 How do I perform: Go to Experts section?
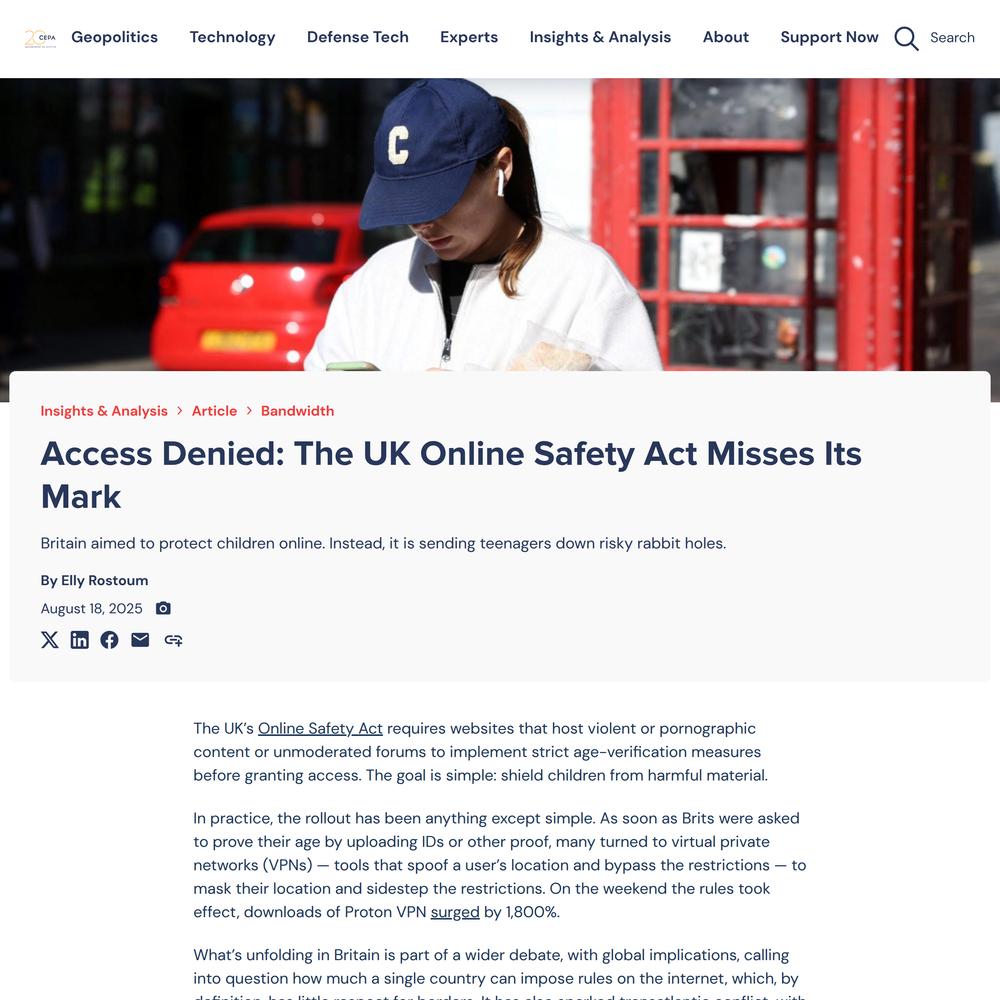pos(469,37)
